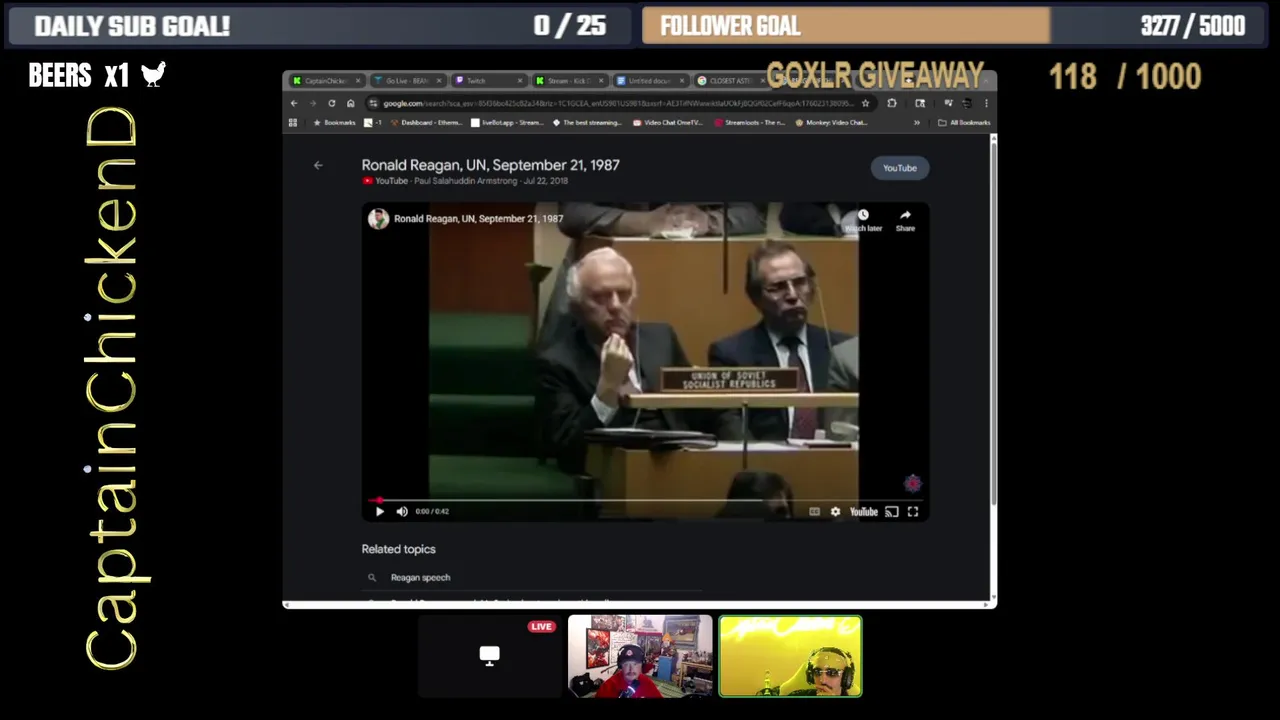Switch to the 'Go Live - BEAM' tab
This screenshot has height=720, width=1280.
coord(406,81)
